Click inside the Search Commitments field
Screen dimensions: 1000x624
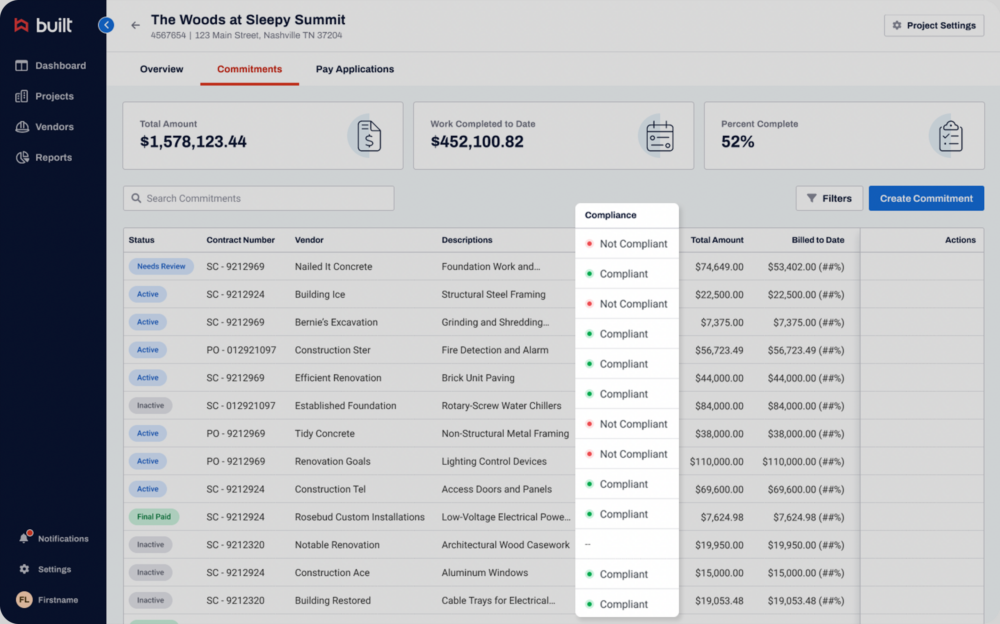pyautogui.click(x=258, y=198)
